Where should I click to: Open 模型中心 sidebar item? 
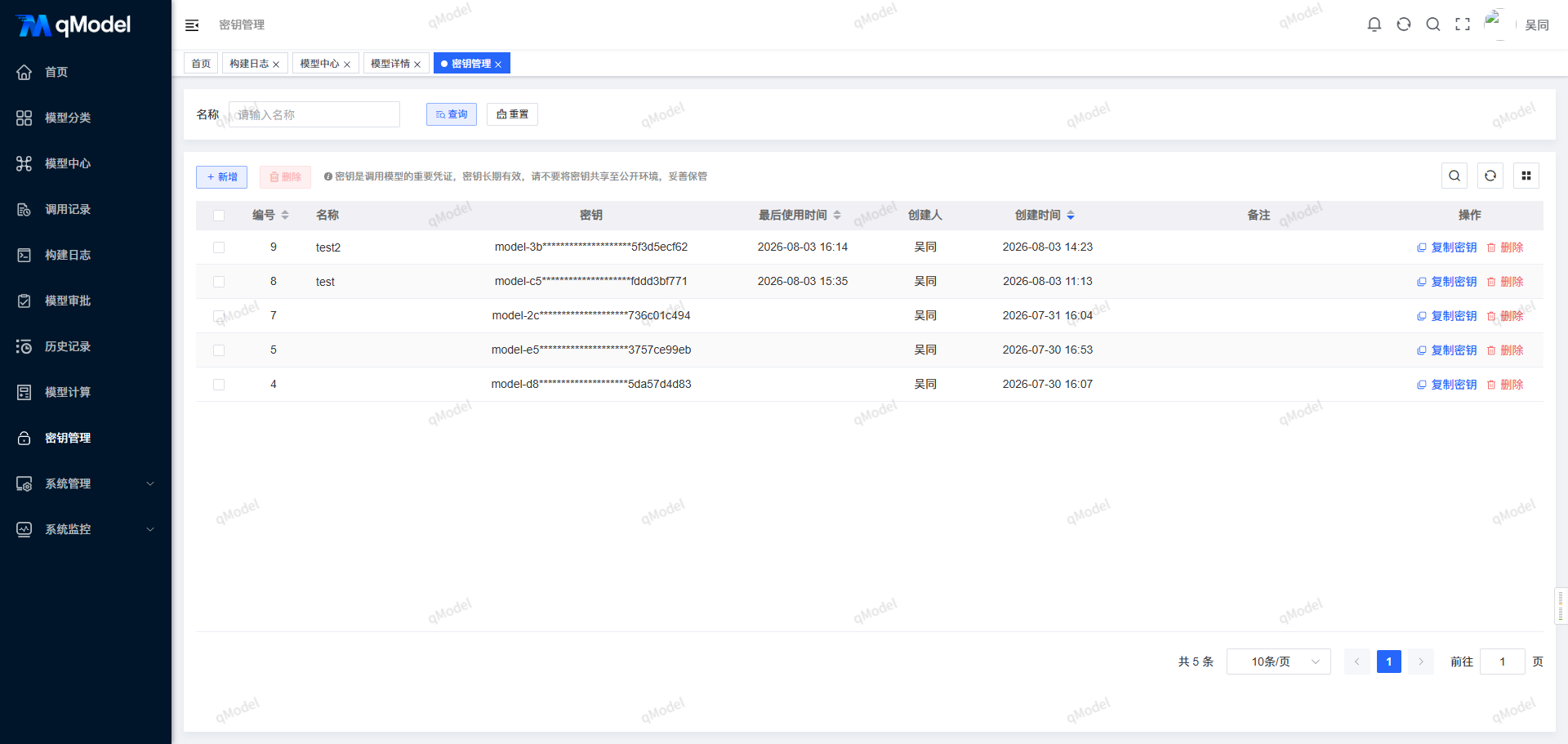[x=86, y=163]
